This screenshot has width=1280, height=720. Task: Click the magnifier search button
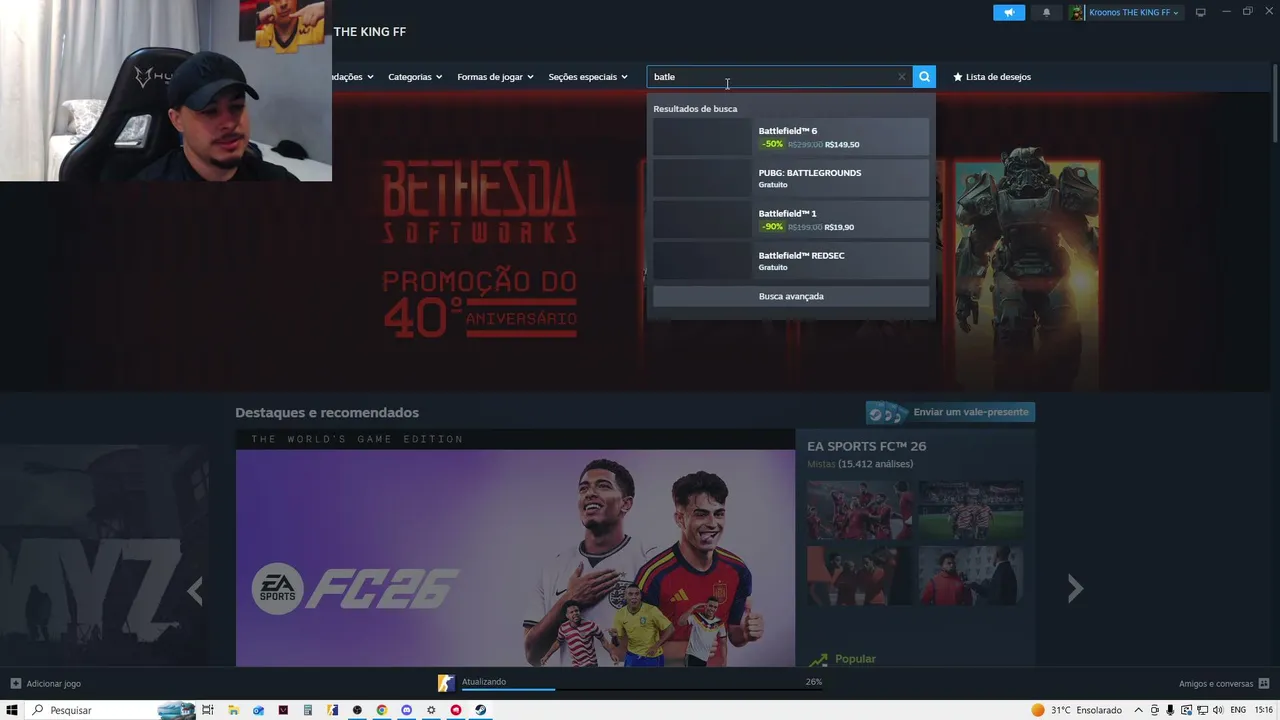pos(924,77)
